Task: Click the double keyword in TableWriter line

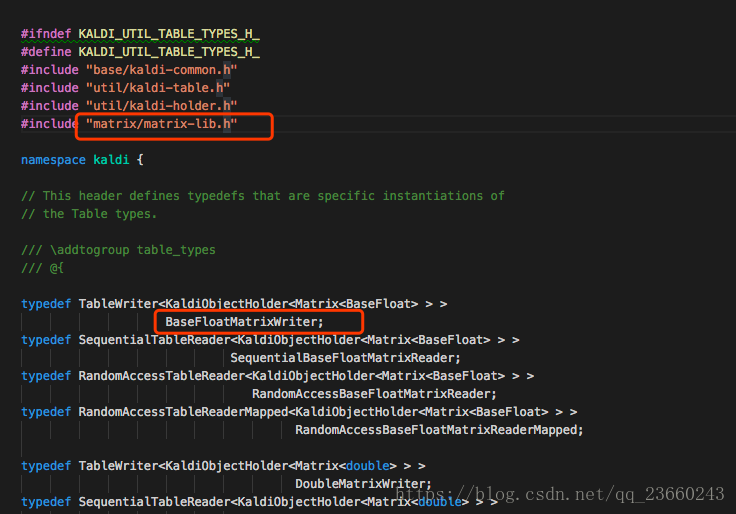Action: [x=368, y=466]
